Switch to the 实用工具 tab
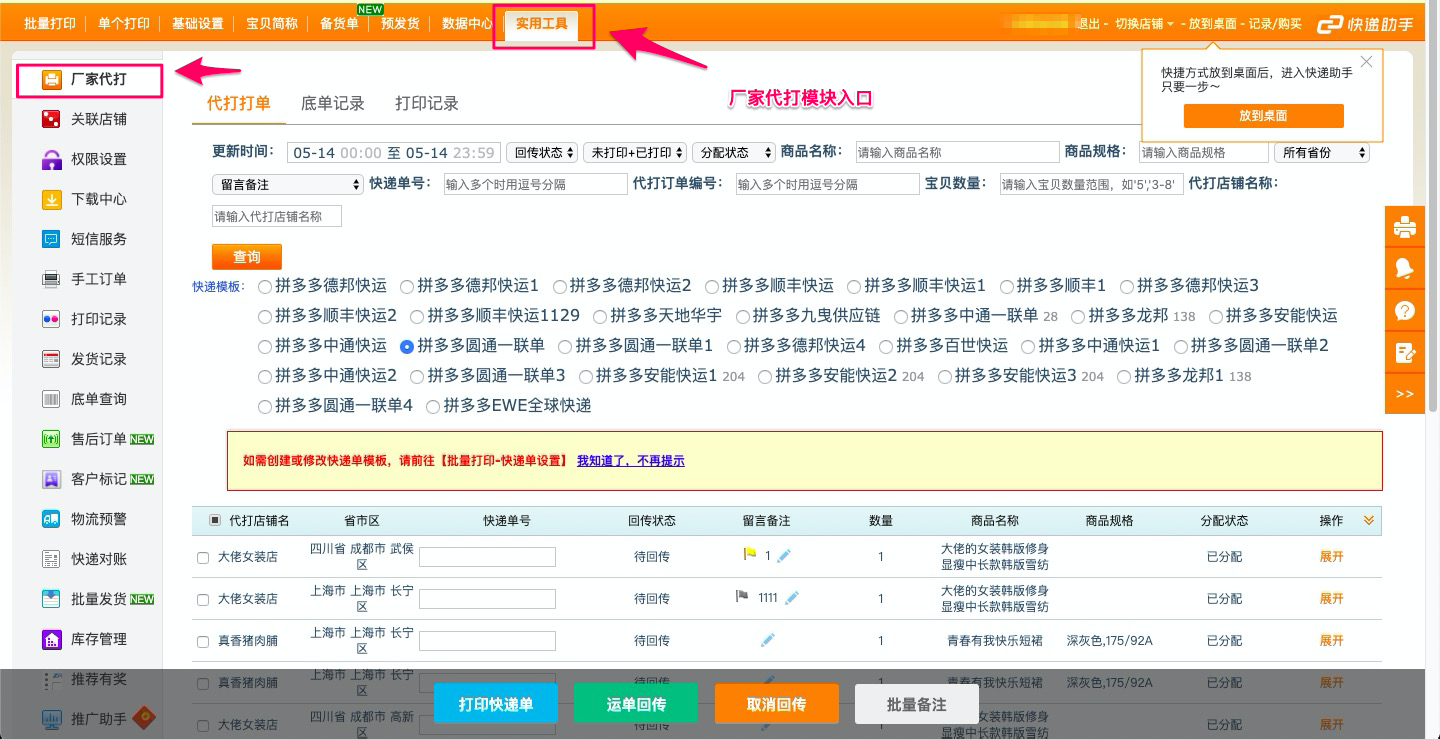 pyautogui.click(x=541, y=24)
